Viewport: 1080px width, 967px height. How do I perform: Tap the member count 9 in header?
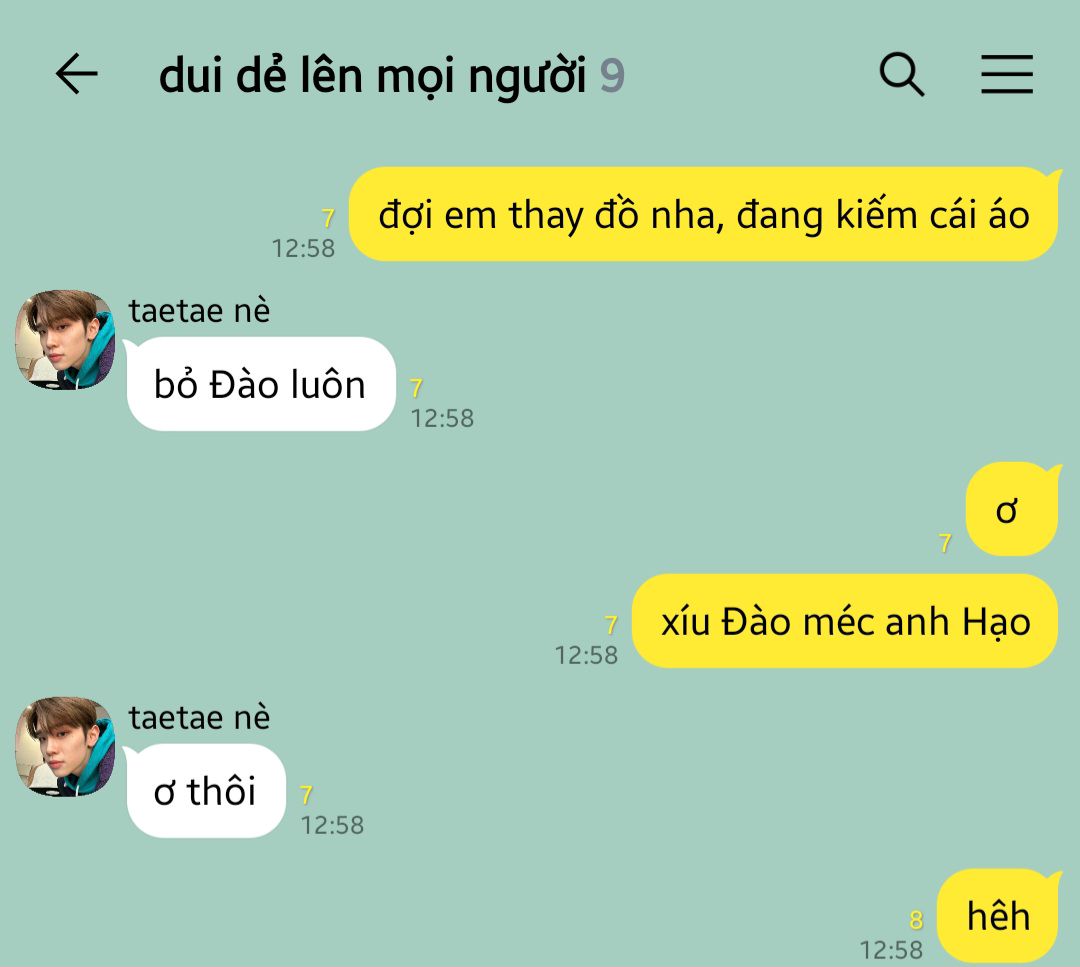(612, 76)
